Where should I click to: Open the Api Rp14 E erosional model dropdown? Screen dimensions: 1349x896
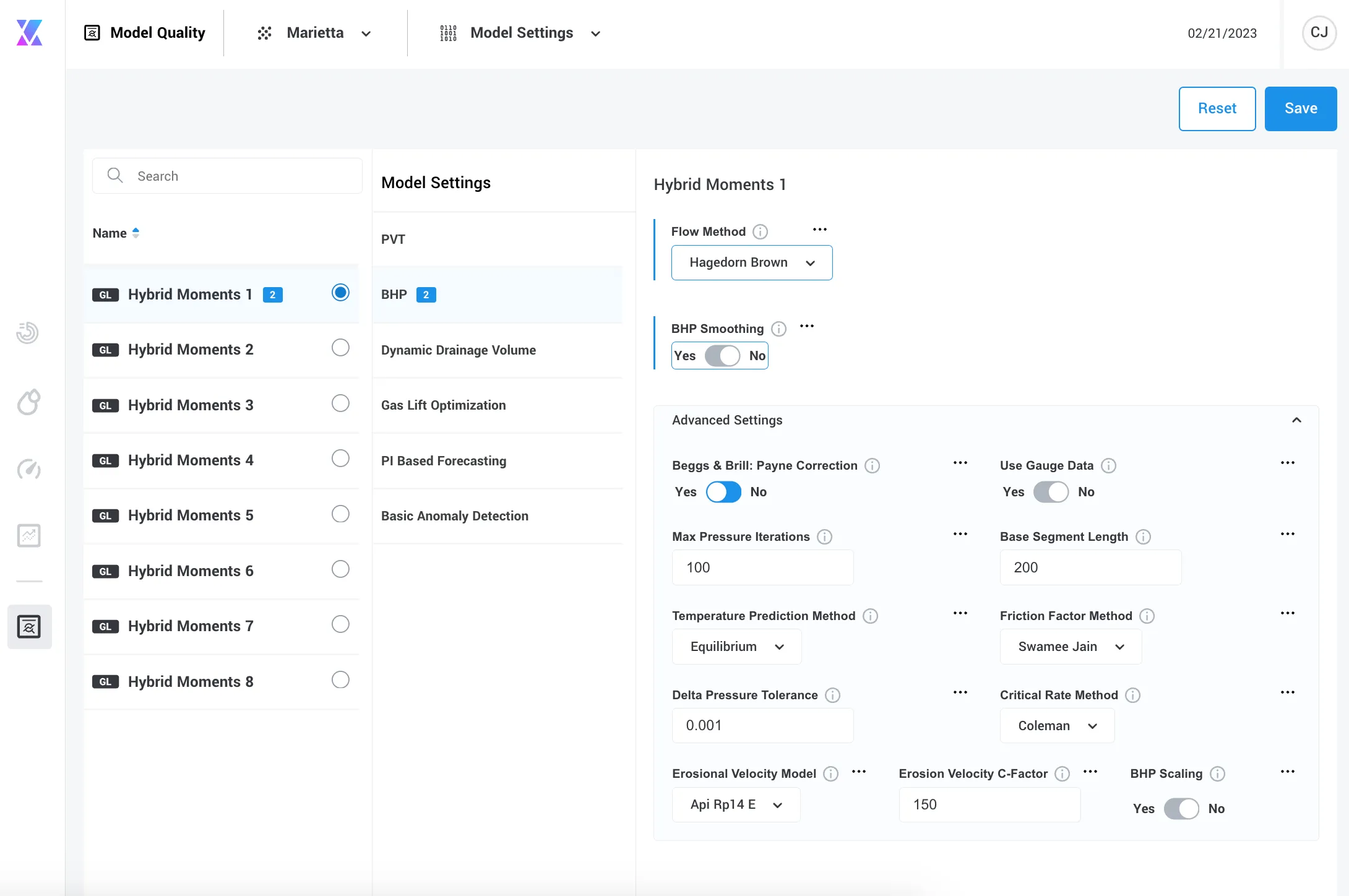pyautogui.click(x=736, y=804)
